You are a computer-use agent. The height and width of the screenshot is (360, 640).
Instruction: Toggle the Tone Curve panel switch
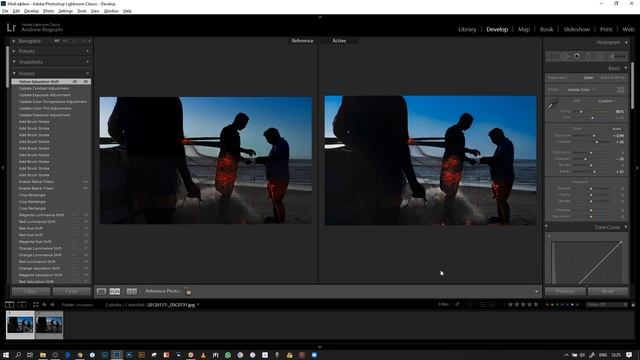547,227
